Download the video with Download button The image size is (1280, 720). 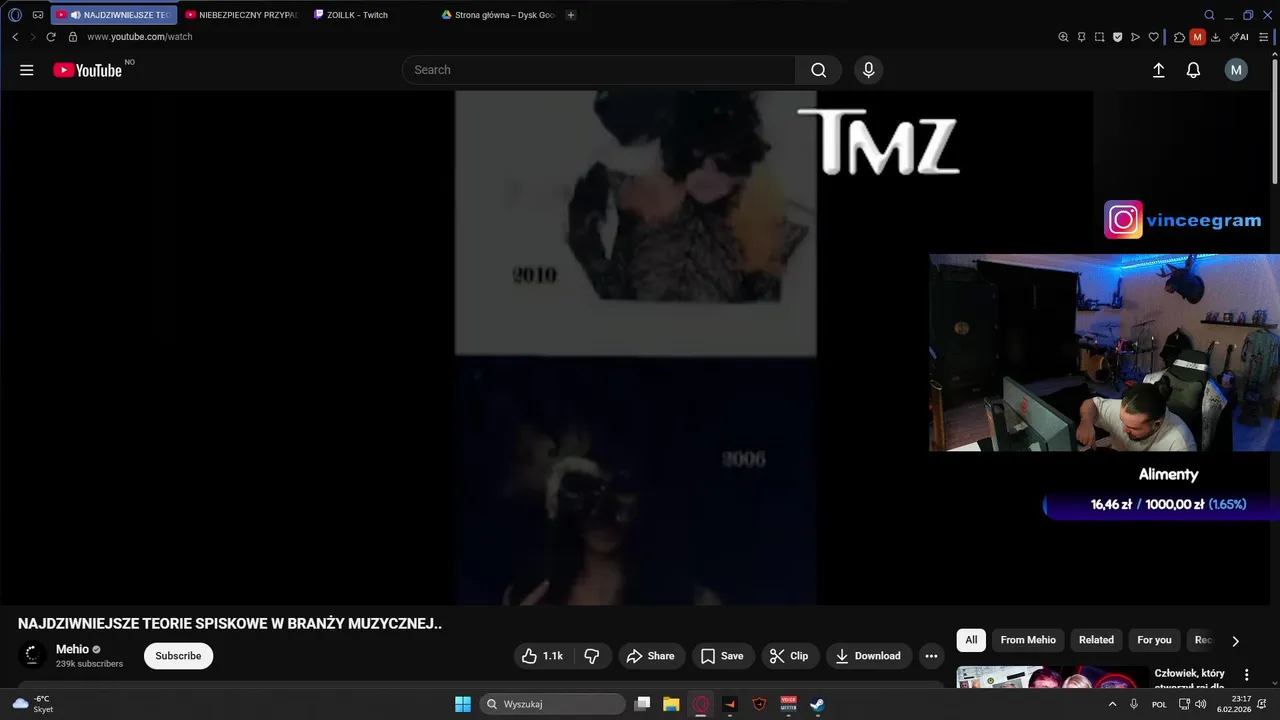[x=868, y=656]
